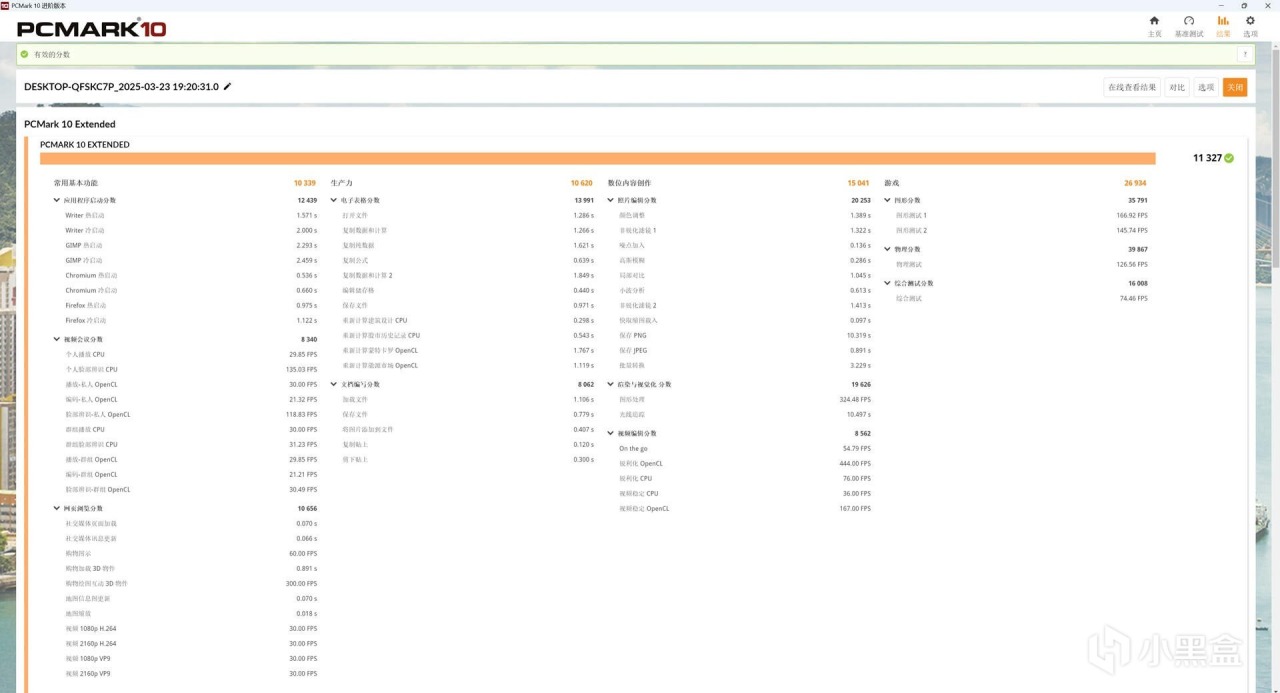1280x693 pixels.
Task: Click the 图形测试 1 row
Action: (x=1022, y=215)
